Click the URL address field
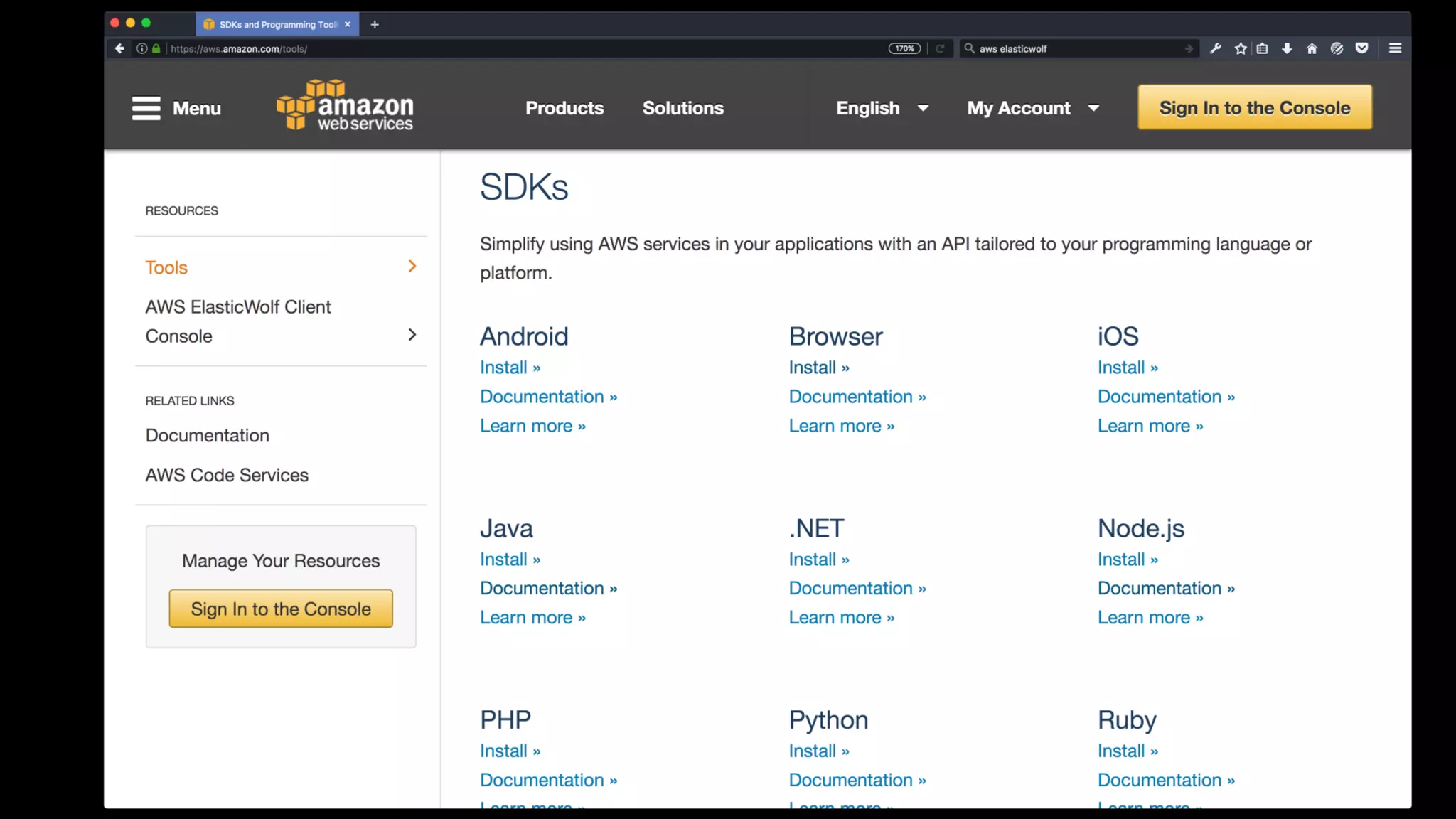Screen dimensions: 1456x819 [x=526, y=48]
